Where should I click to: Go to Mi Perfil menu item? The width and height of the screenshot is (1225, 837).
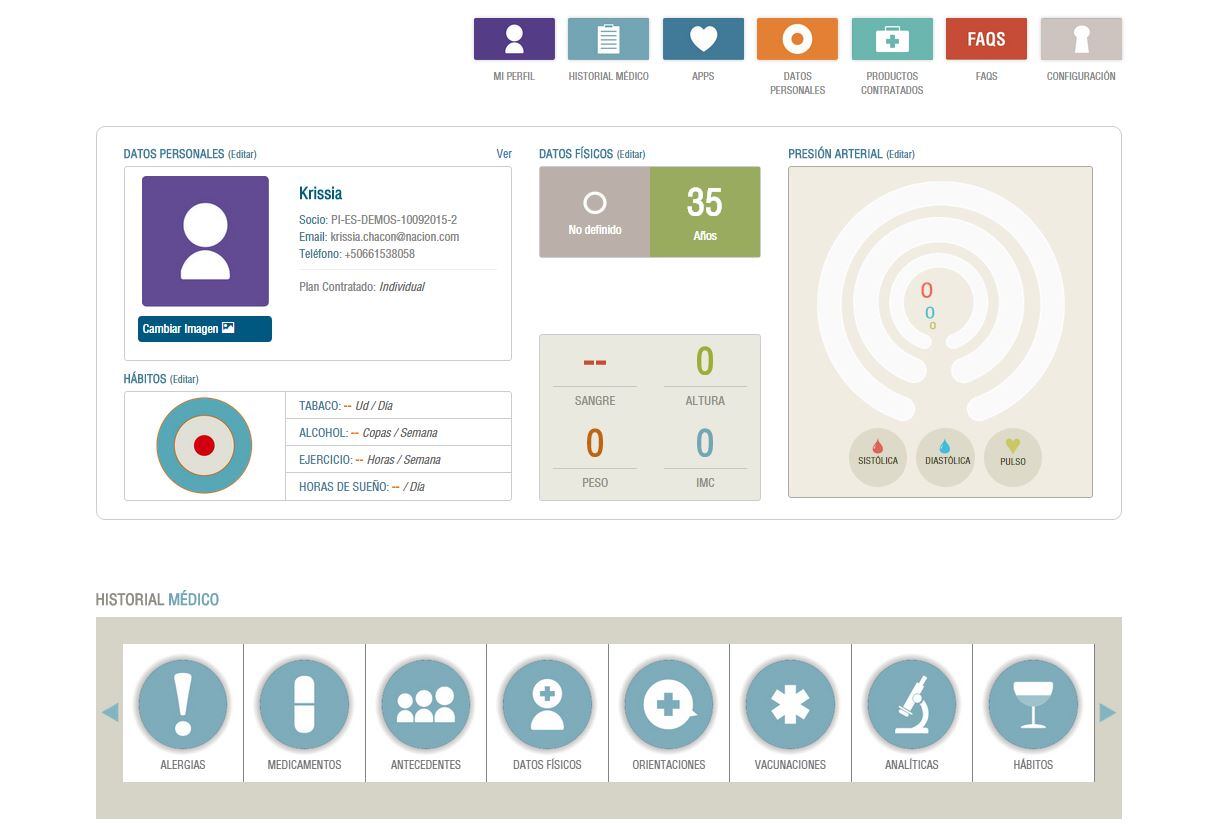[514, 39]
